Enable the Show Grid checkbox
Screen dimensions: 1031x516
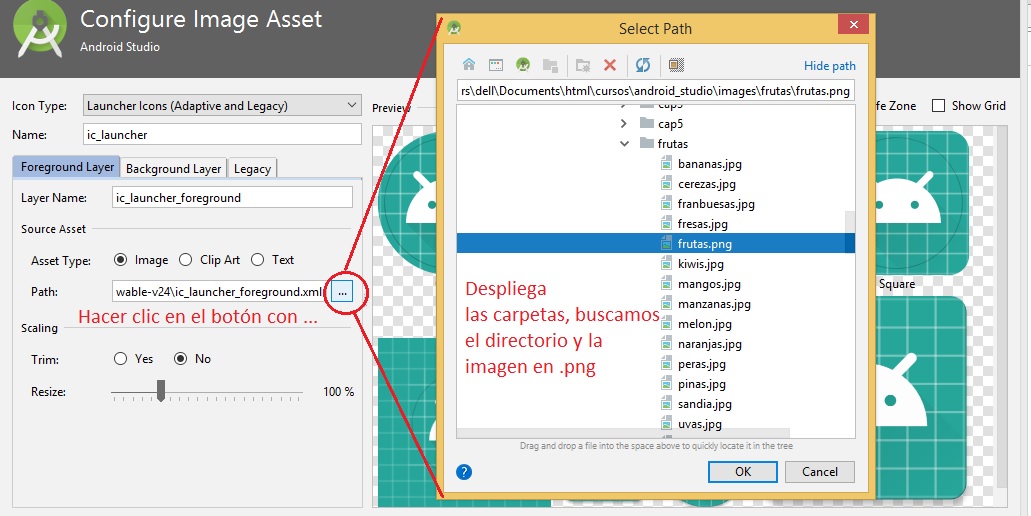(x=938, y=106)
